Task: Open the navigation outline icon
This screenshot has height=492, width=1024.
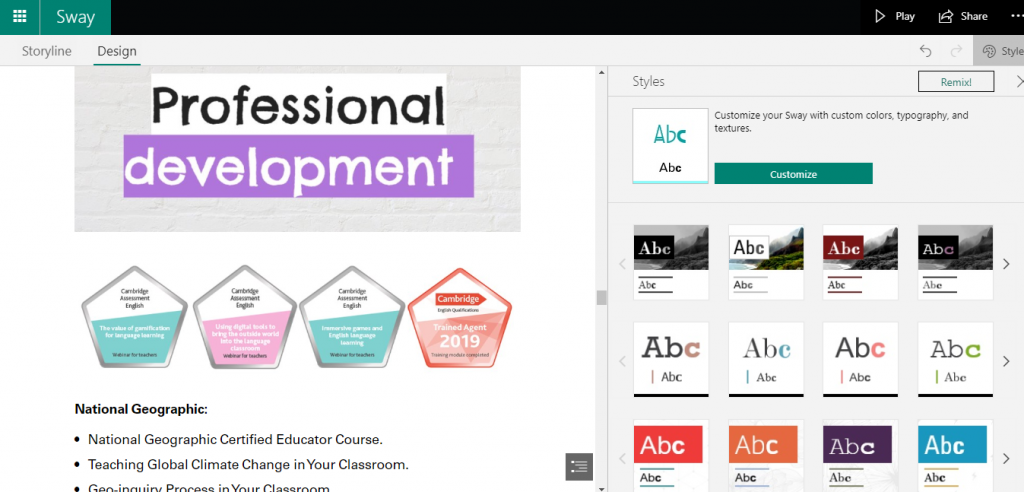Action: (x=579, y=467)
